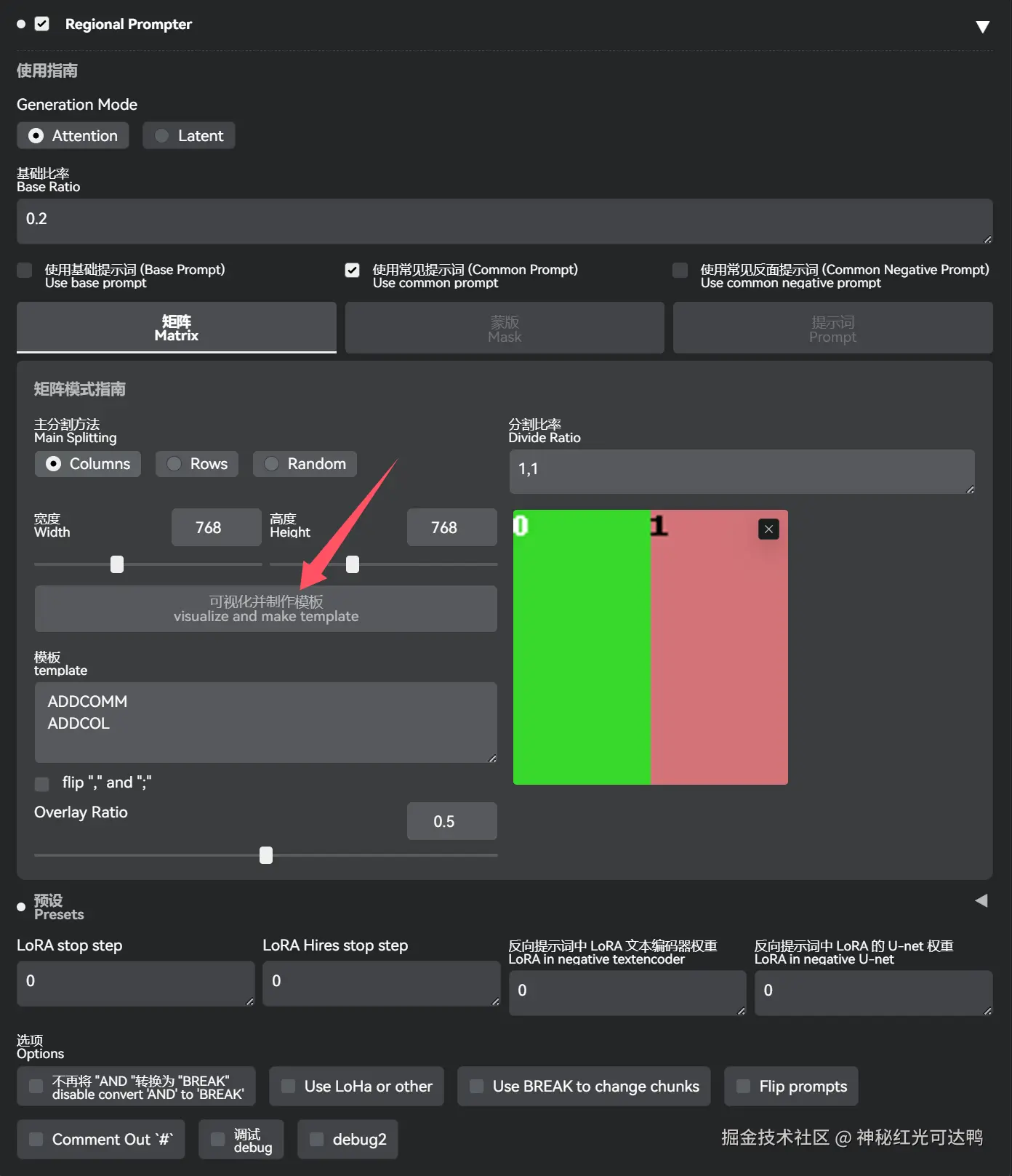Click the LoRA stop step field

point(136,983)
